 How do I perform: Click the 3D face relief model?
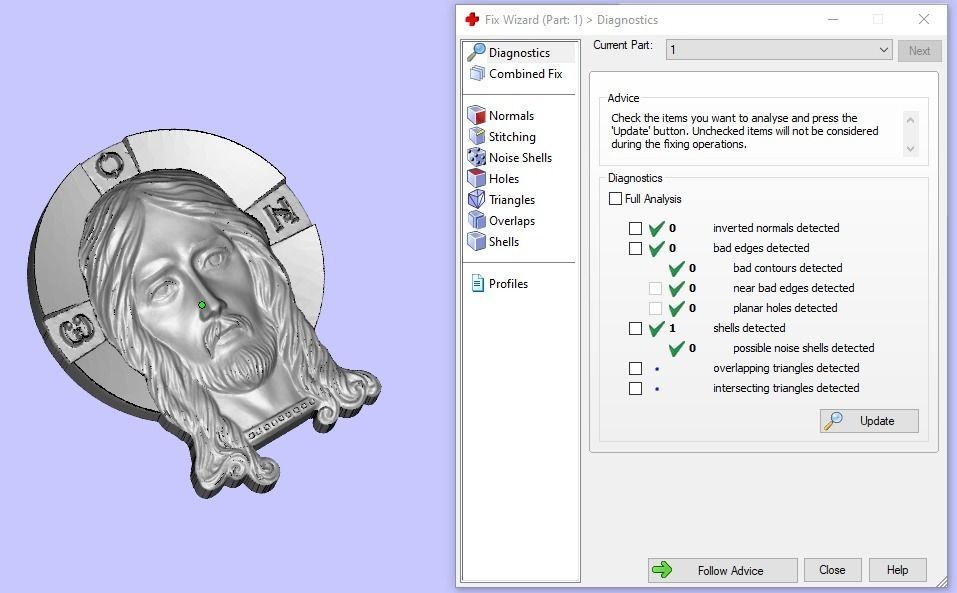tap(204, 314)
